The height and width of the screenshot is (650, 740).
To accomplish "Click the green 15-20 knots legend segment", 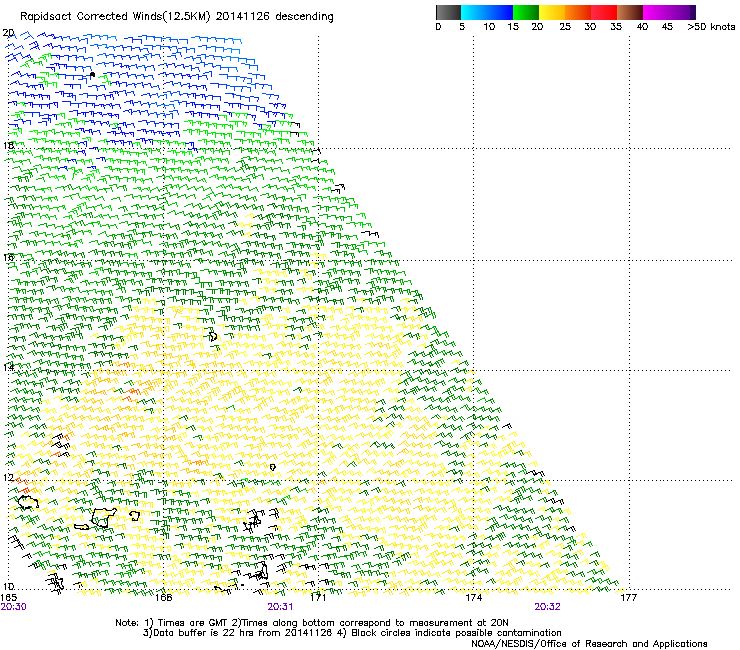I will (x=526, y=12).
